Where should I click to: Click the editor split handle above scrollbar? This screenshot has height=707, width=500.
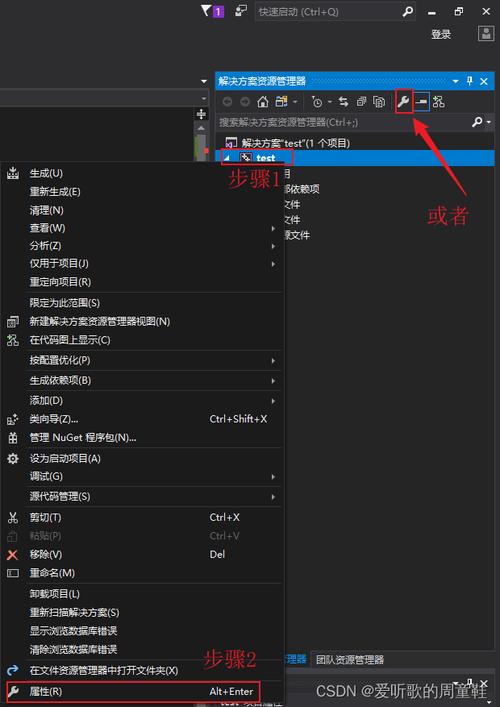click(202, 114)
